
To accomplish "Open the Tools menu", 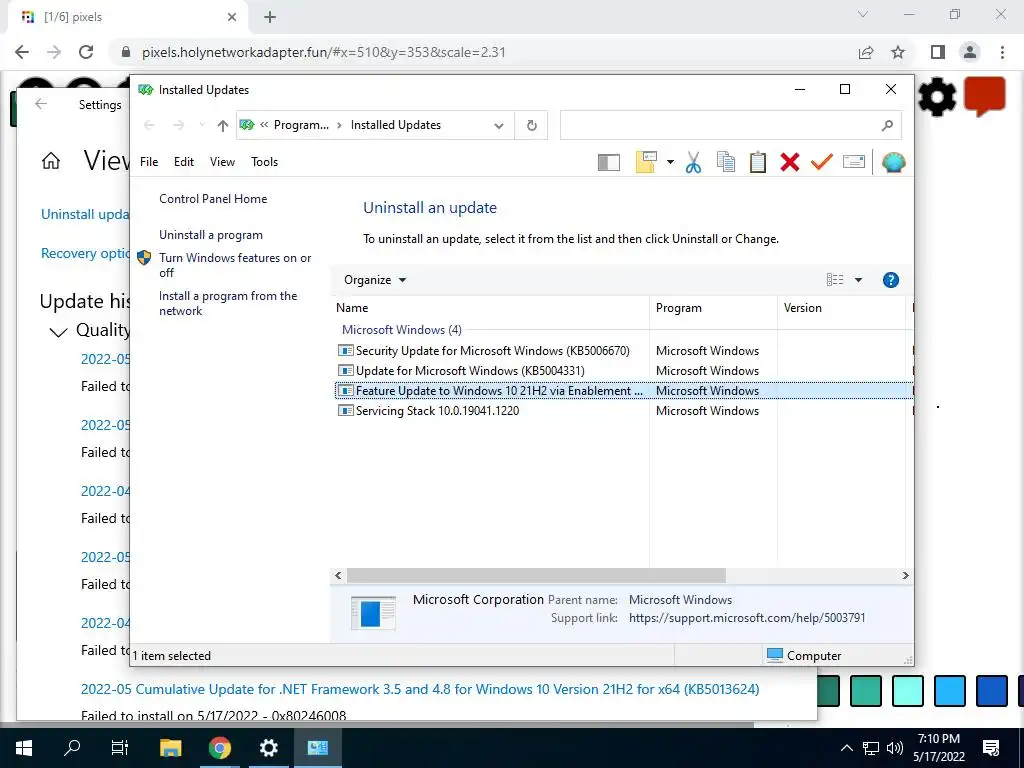I will click(x=264, y=161).
